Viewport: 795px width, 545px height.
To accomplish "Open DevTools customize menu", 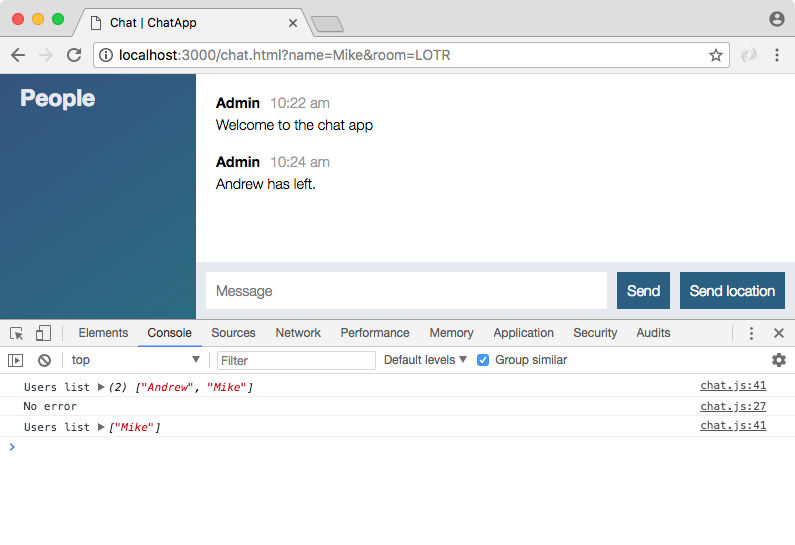I will coord(751,333).
